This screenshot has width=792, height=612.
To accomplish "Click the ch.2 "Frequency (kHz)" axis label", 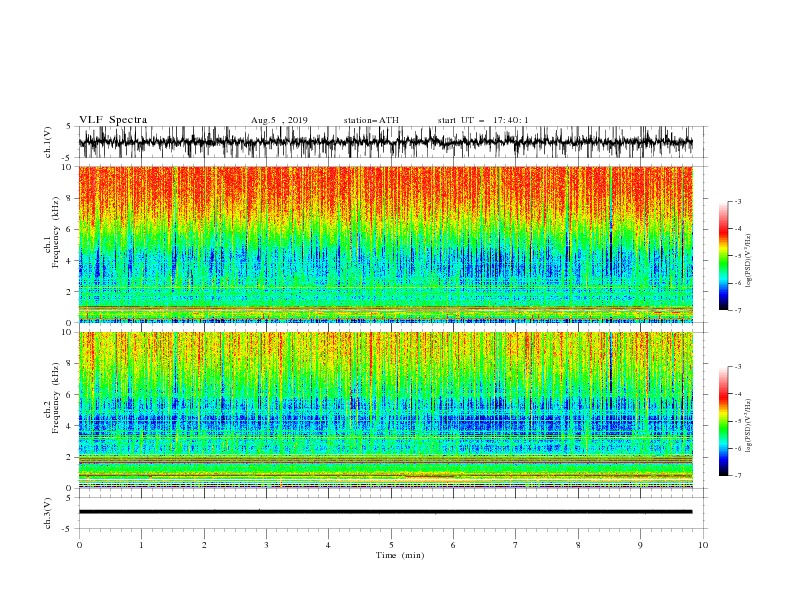I will tap(56, 398).
